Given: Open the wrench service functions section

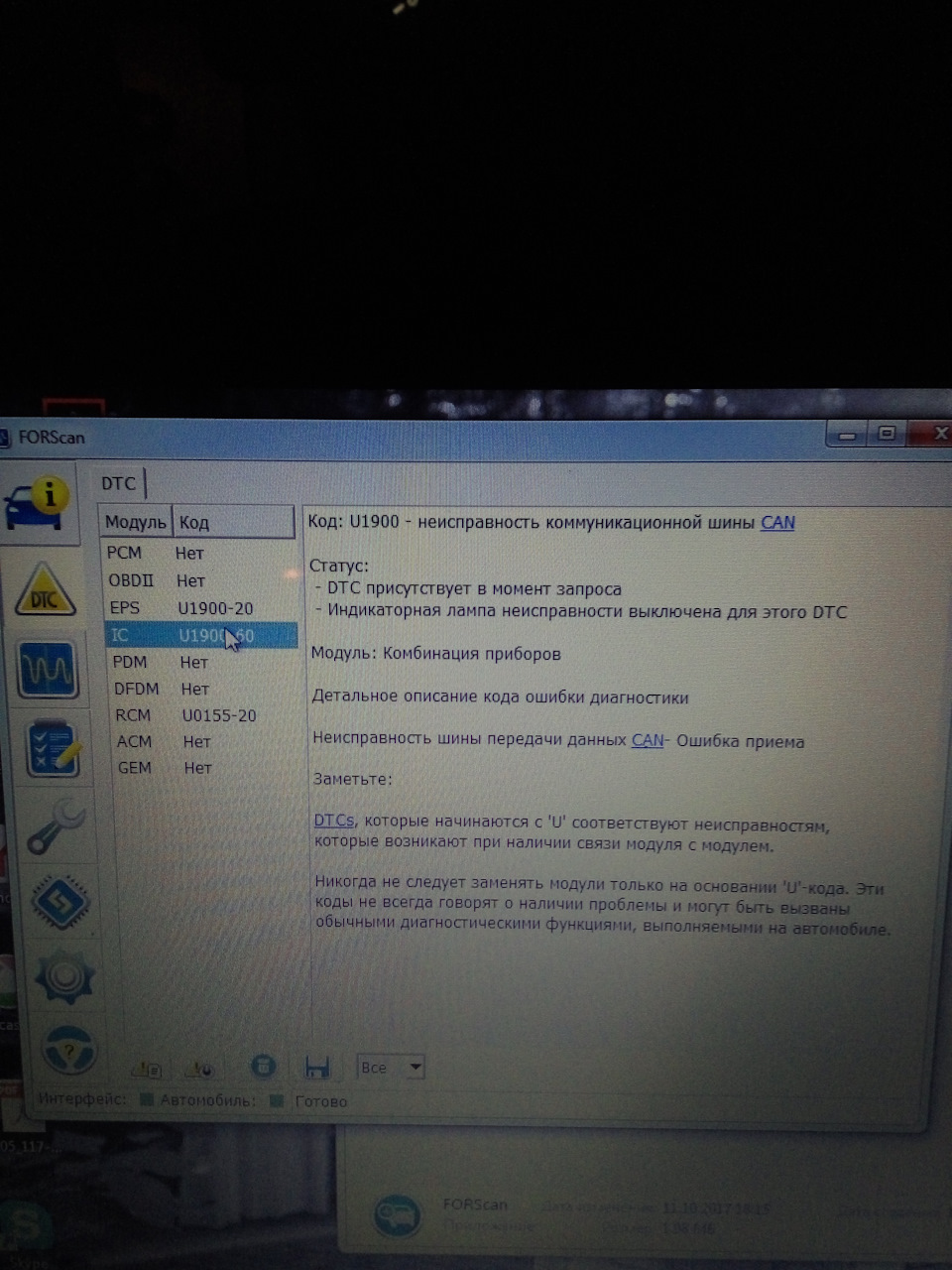Looking at the screenshot, I should (57, 825).
